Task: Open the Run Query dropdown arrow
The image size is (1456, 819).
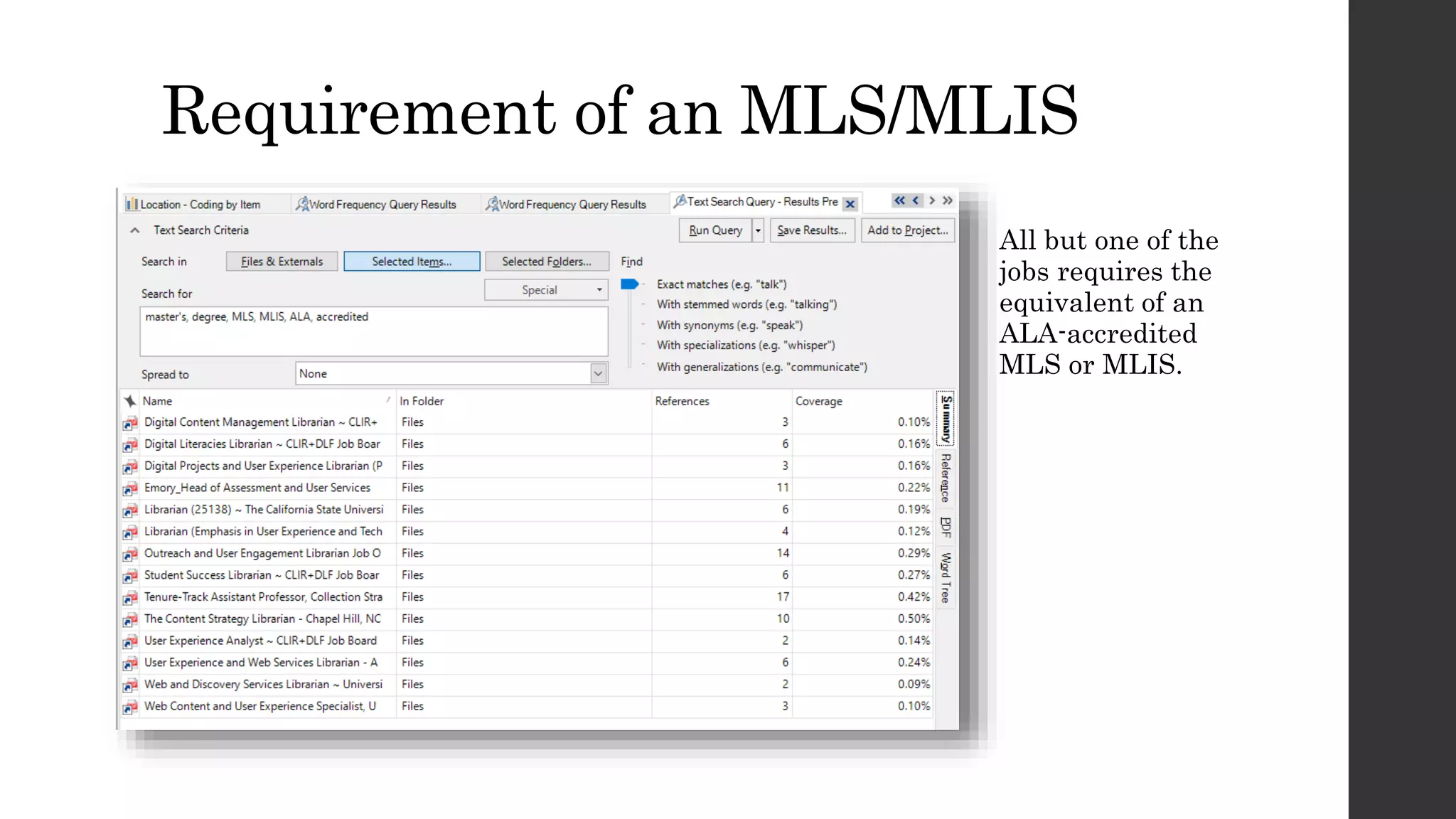Action: pyautogui.click(x=758, y=230)
